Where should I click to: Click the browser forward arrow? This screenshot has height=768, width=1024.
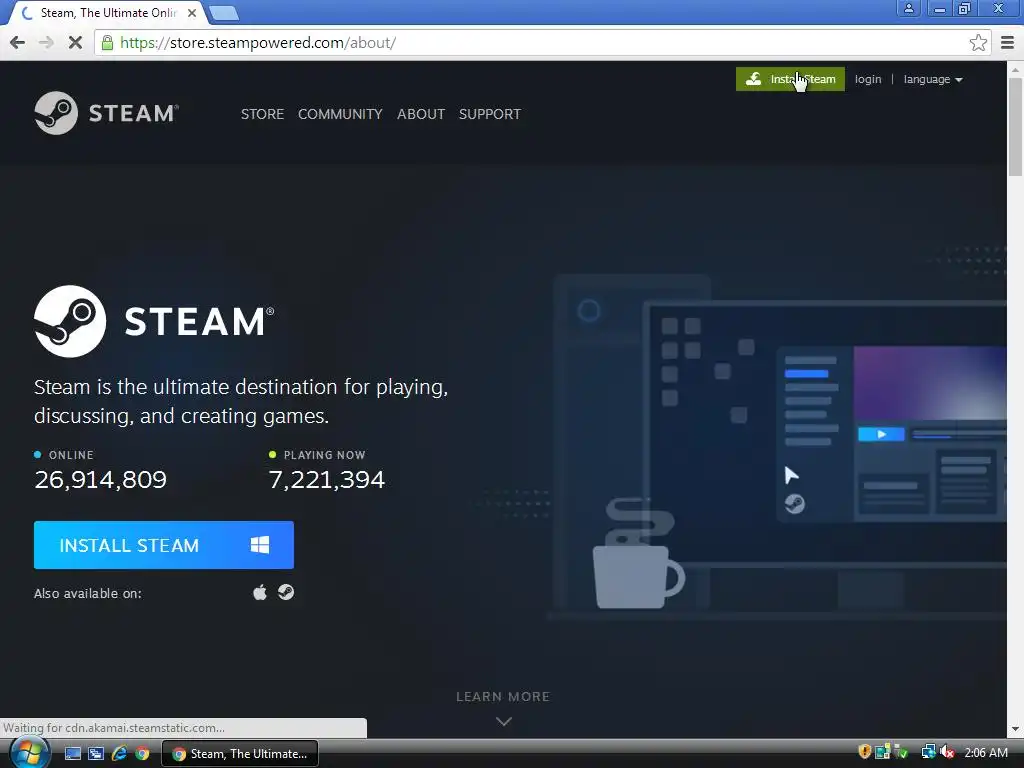46,43
